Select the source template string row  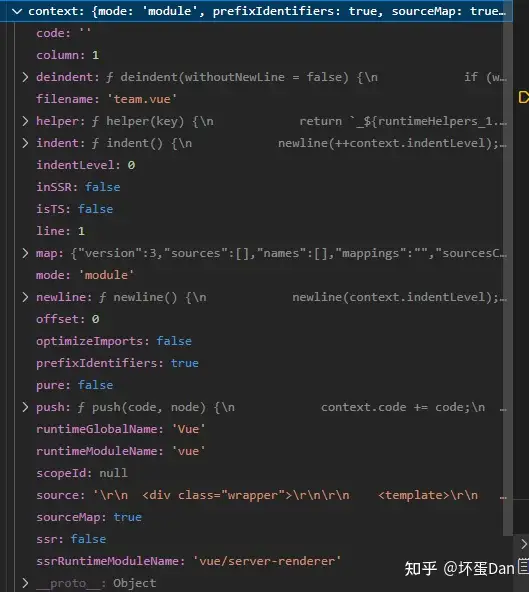(x=271, y=495)
